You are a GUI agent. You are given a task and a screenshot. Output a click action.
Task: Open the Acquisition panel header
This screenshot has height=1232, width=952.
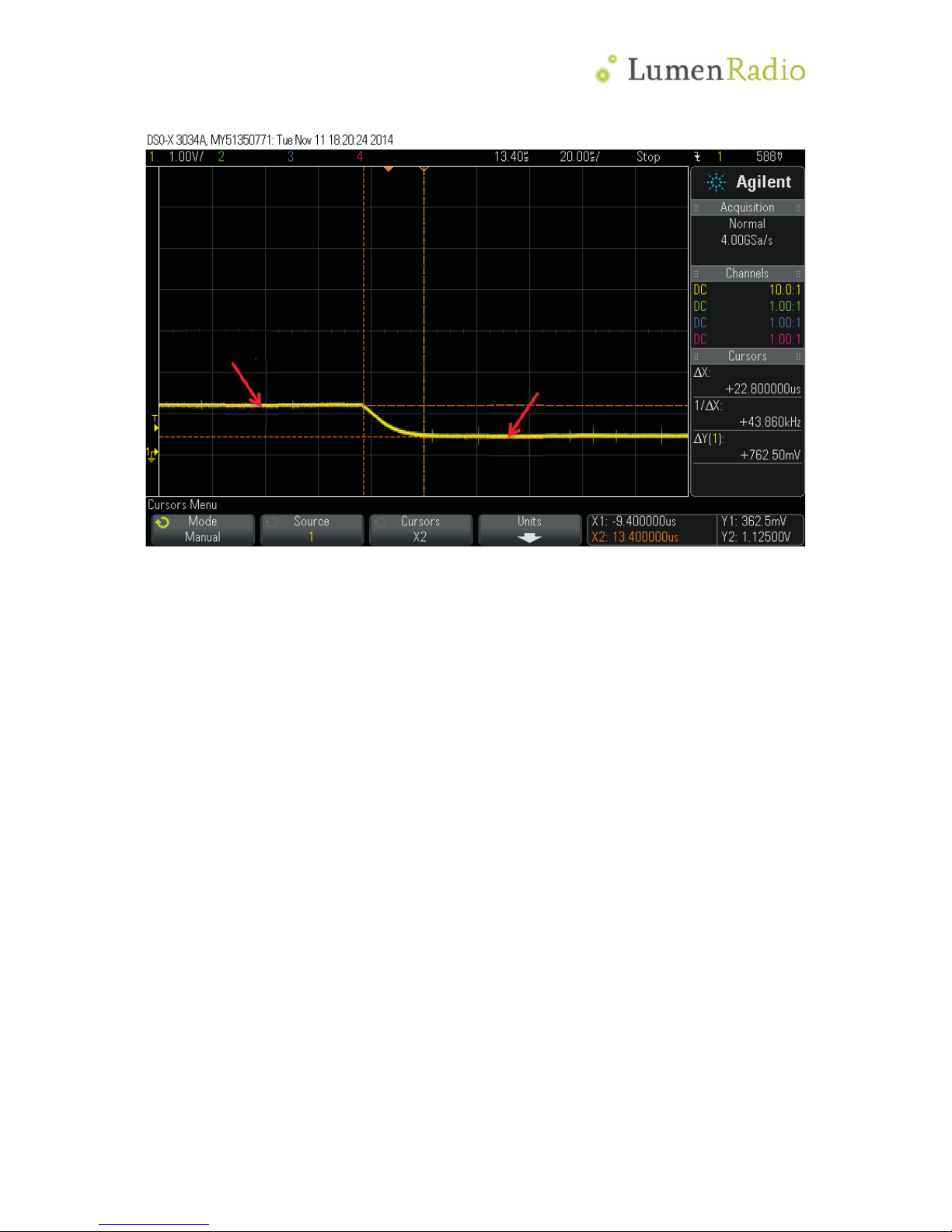click(747, 208)
